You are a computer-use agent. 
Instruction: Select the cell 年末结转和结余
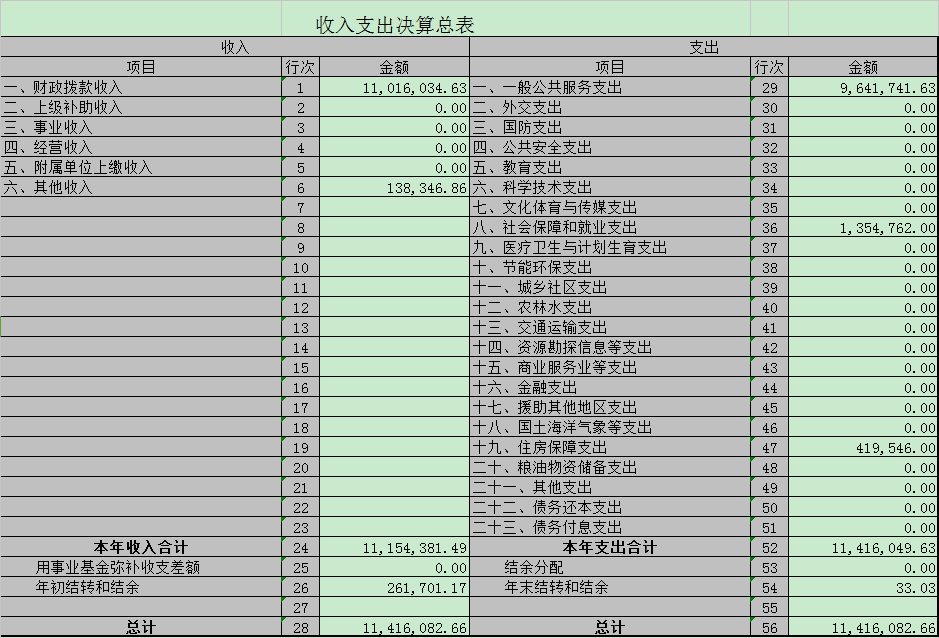coord(610,587)
